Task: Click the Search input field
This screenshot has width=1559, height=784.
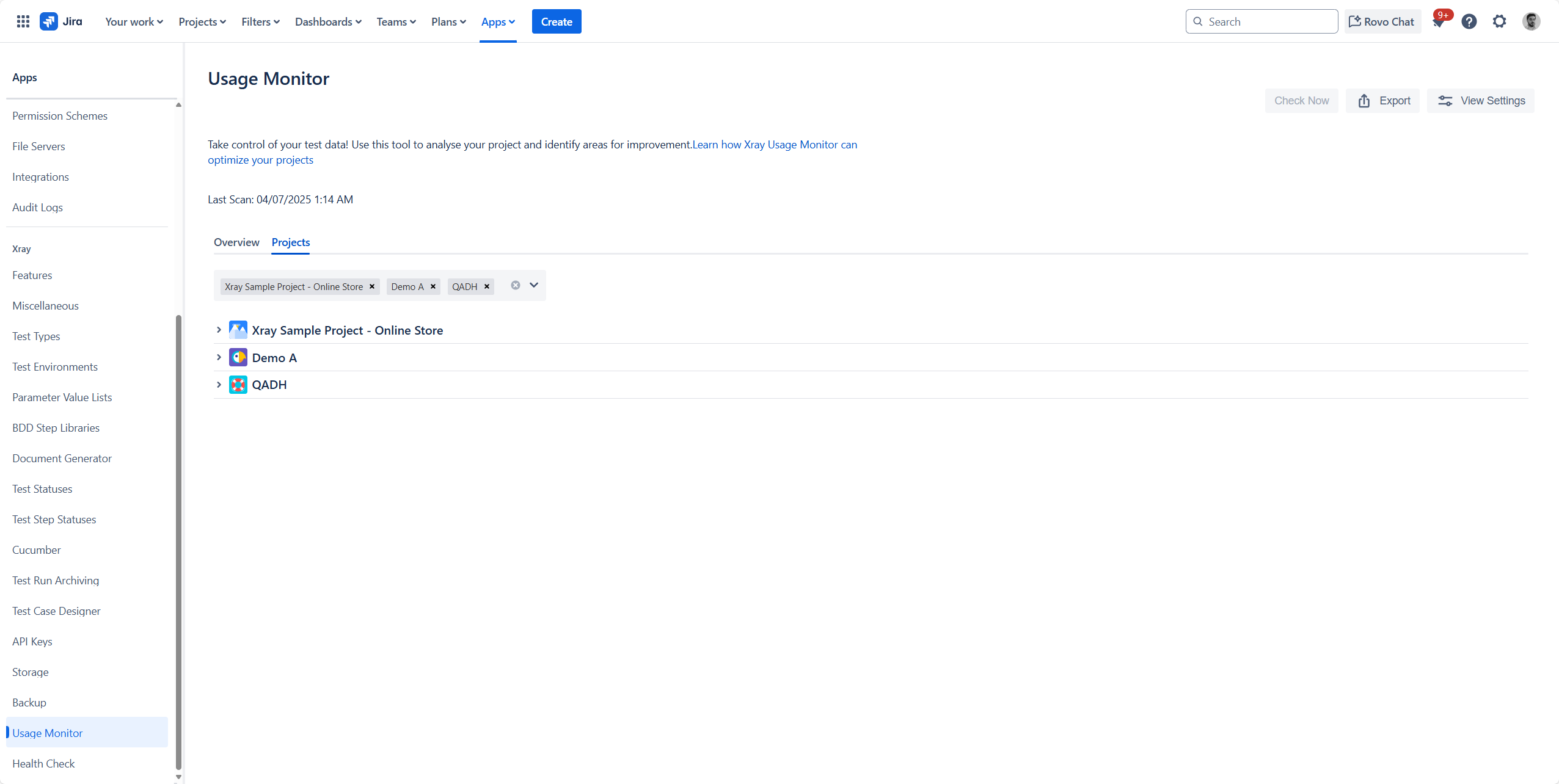Action: click(1261, 21)
